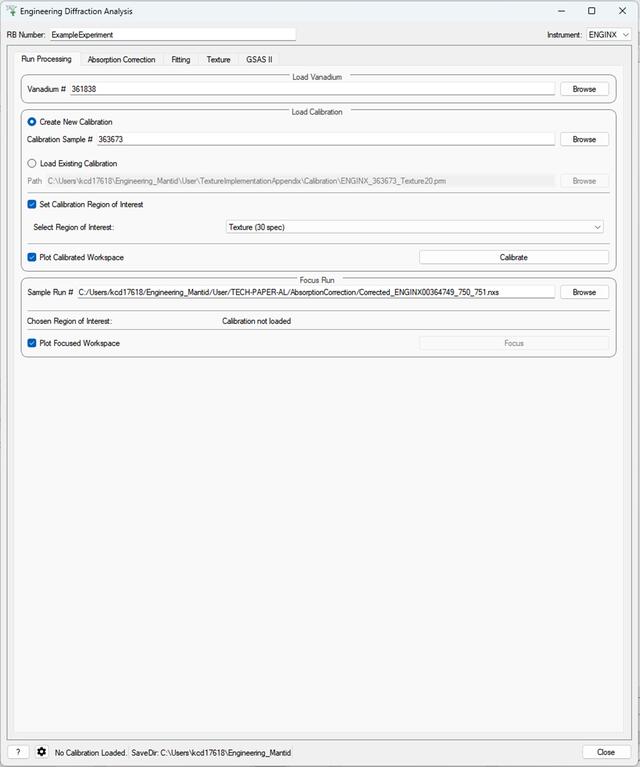Image resolution: width=640 pixels, height=767 pixels.
Task: Open the settings gear icon
Action: click(x=42, y=752)
